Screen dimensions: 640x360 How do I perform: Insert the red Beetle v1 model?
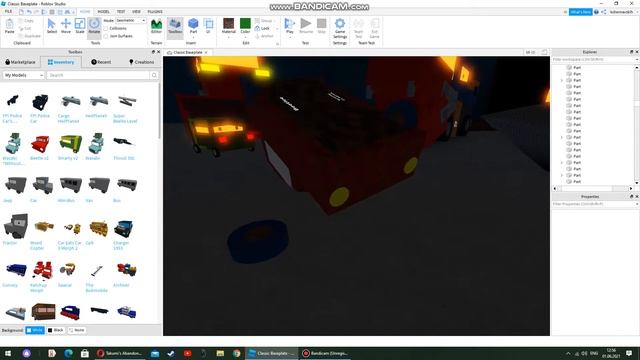(x=40, y=146)
